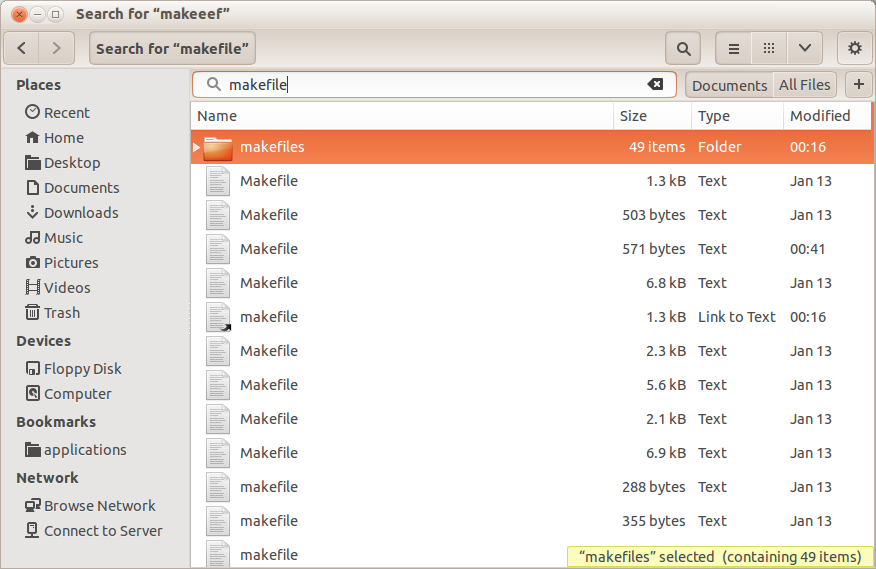This screenshot has height=569, width=876.
Task: Sort results by Size column
Action: point(650,116)
